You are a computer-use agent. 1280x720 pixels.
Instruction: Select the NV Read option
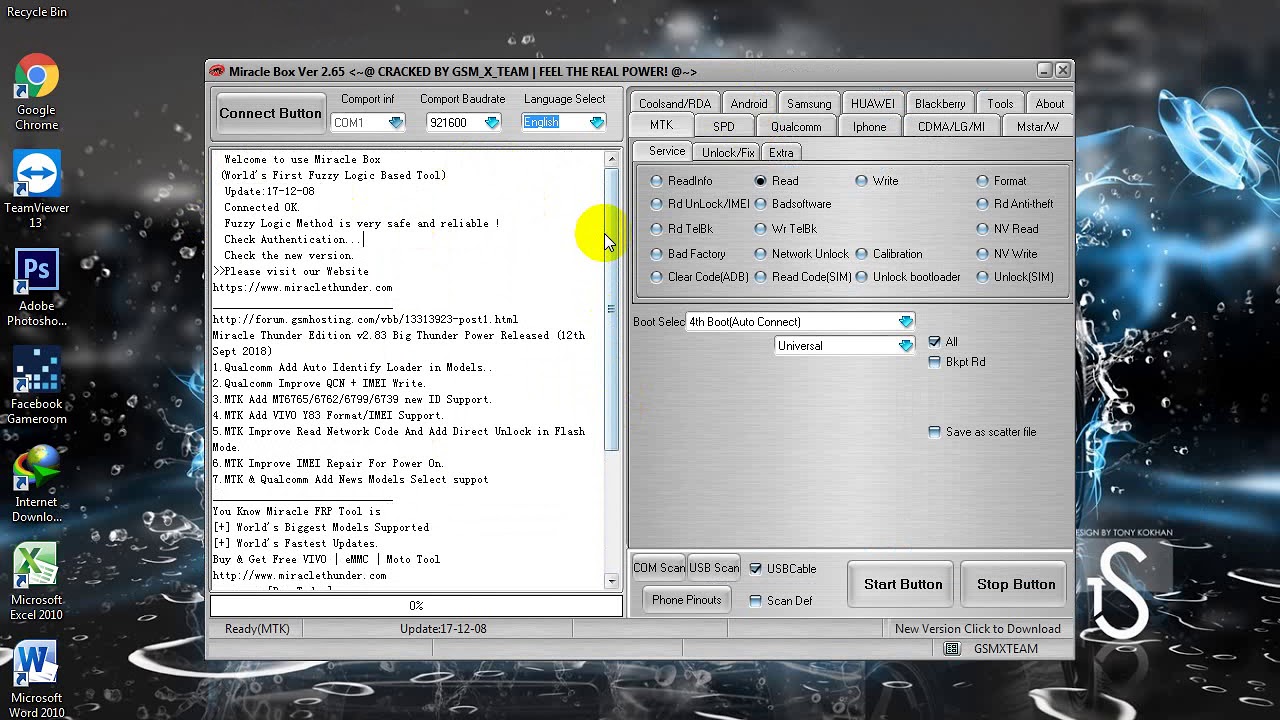click(x=1008, y=229)
